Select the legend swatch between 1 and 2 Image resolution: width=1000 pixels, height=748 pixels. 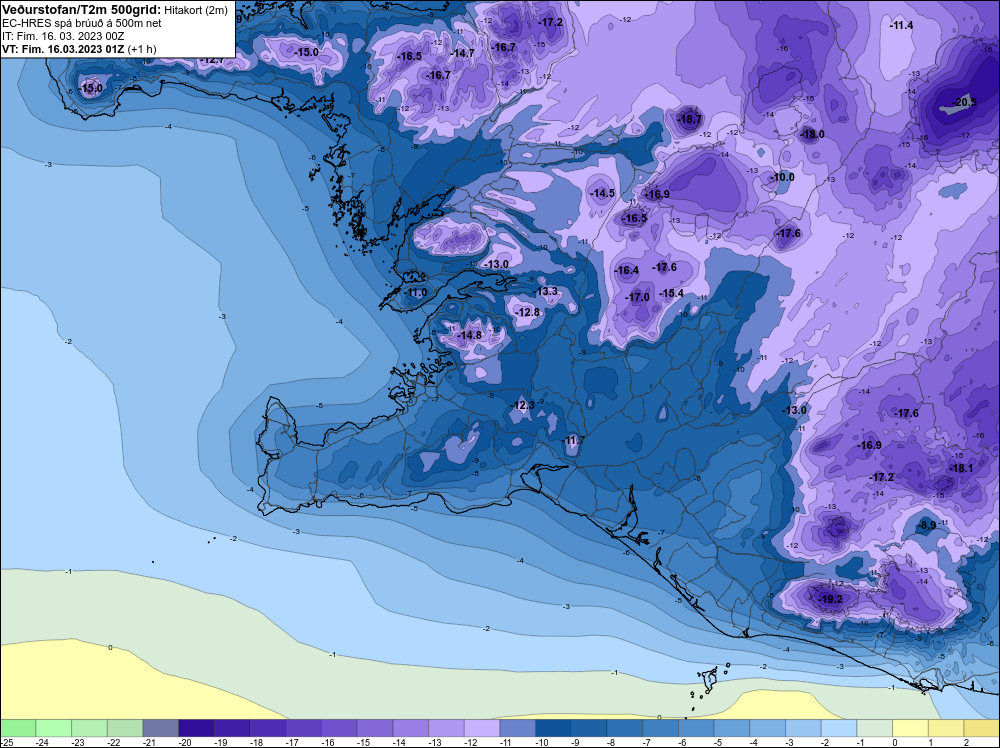click(946, 728)
